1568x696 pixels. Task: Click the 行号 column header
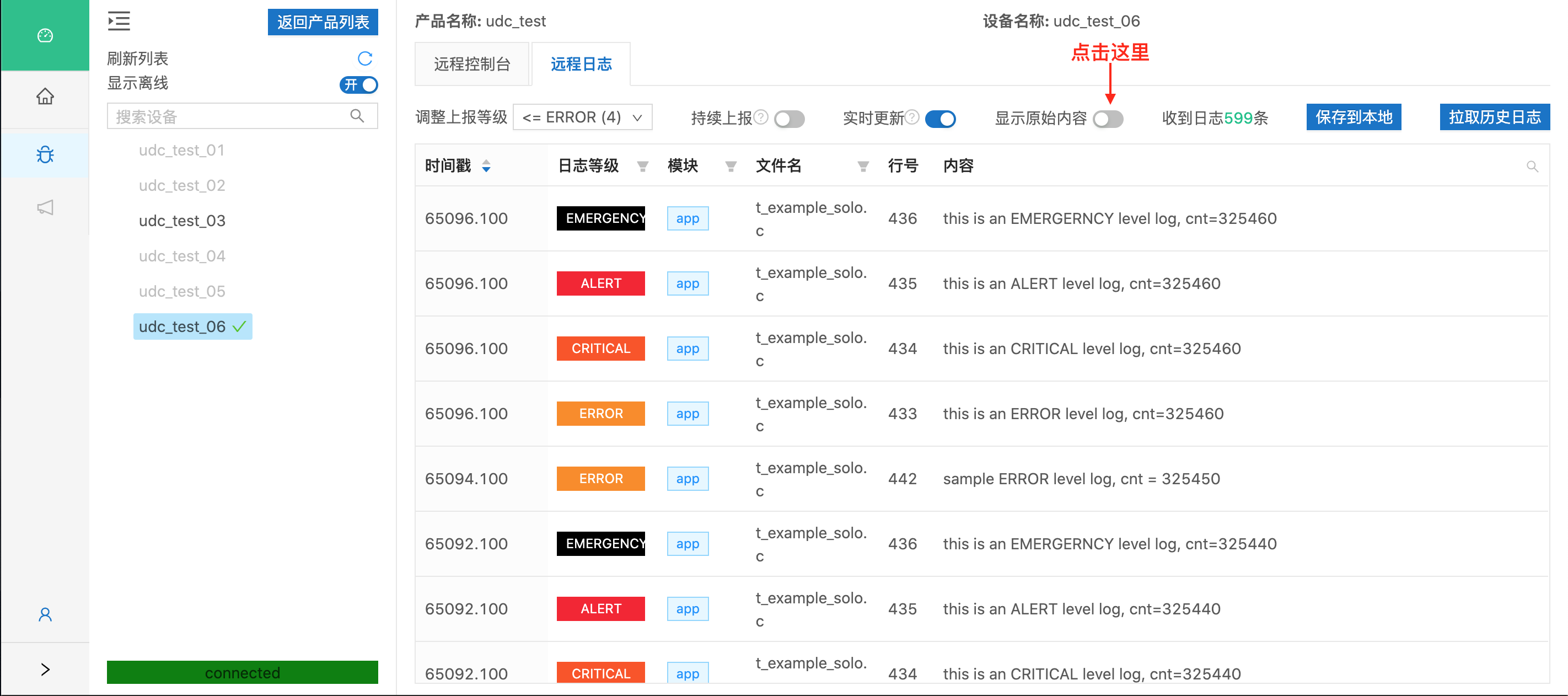(x=903, y=165)
